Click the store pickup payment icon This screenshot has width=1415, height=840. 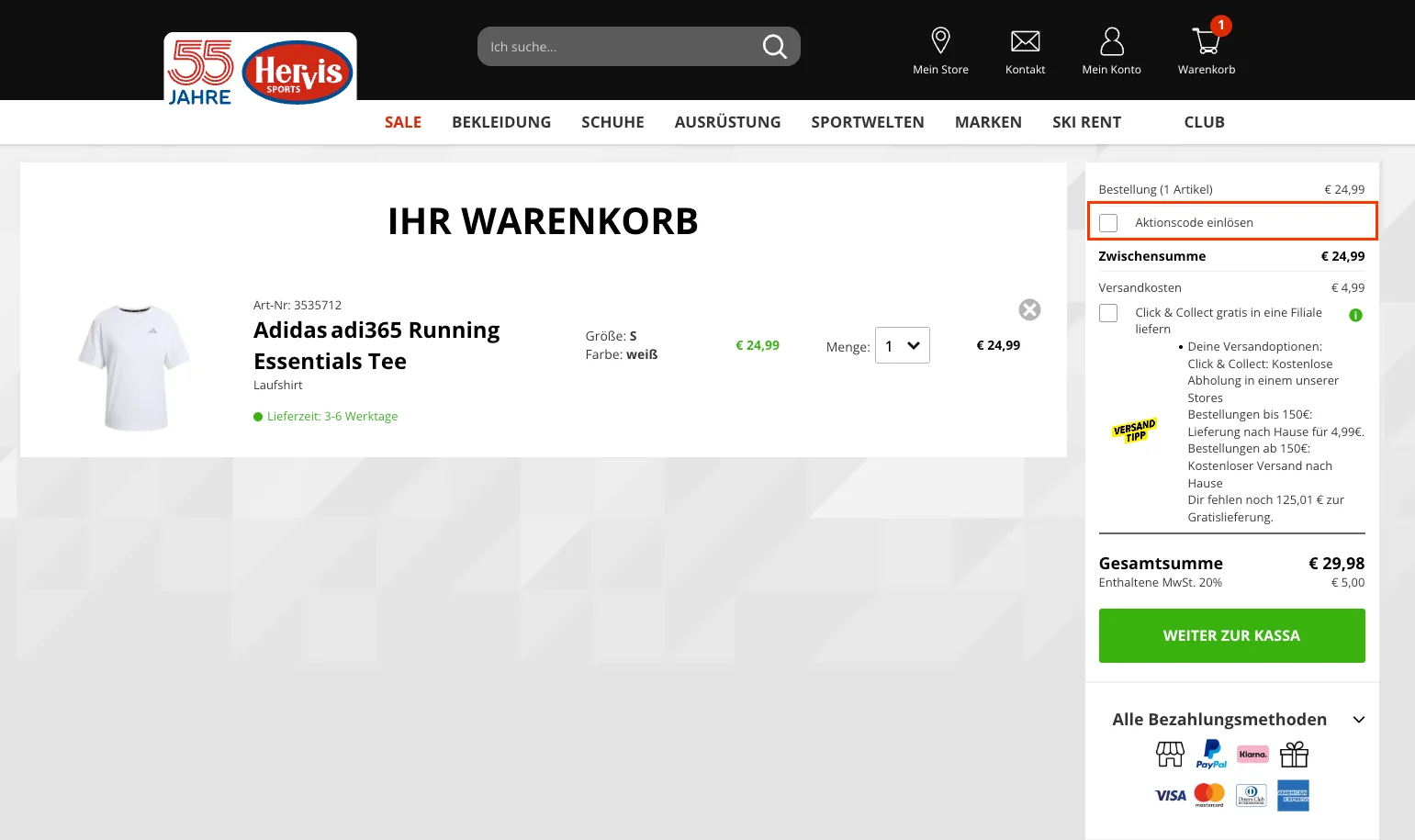[1170, 755]
